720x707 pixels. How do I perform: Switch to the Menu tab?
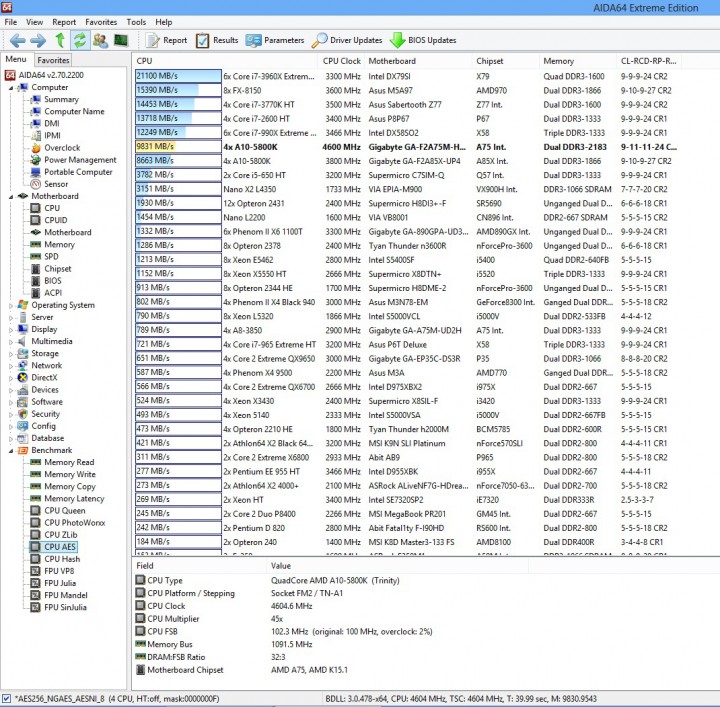16,59
